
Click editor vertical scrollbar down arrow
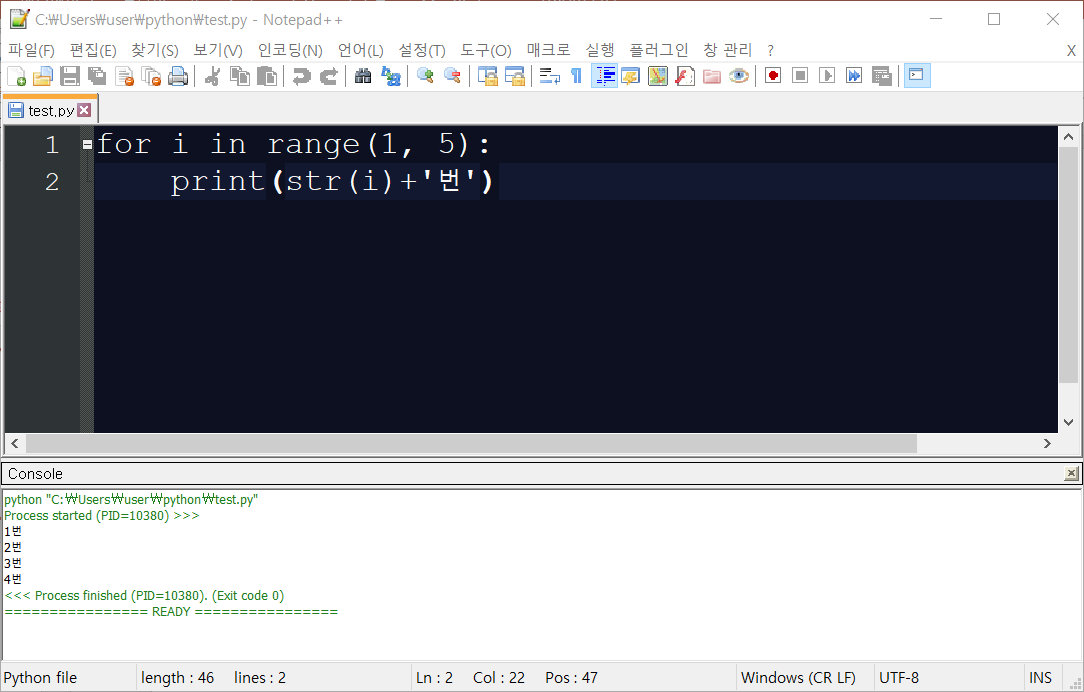coord(1069,422)
